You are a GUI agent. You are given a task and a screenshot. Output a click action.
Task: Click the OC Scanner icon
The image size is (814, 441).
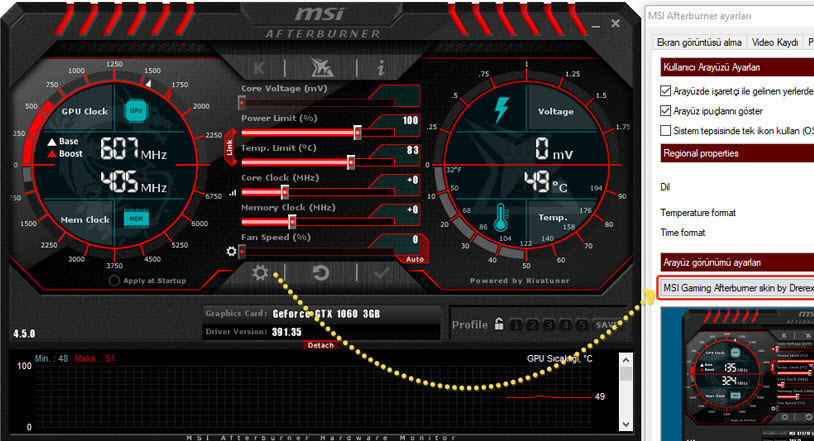(x=321, y=68)
